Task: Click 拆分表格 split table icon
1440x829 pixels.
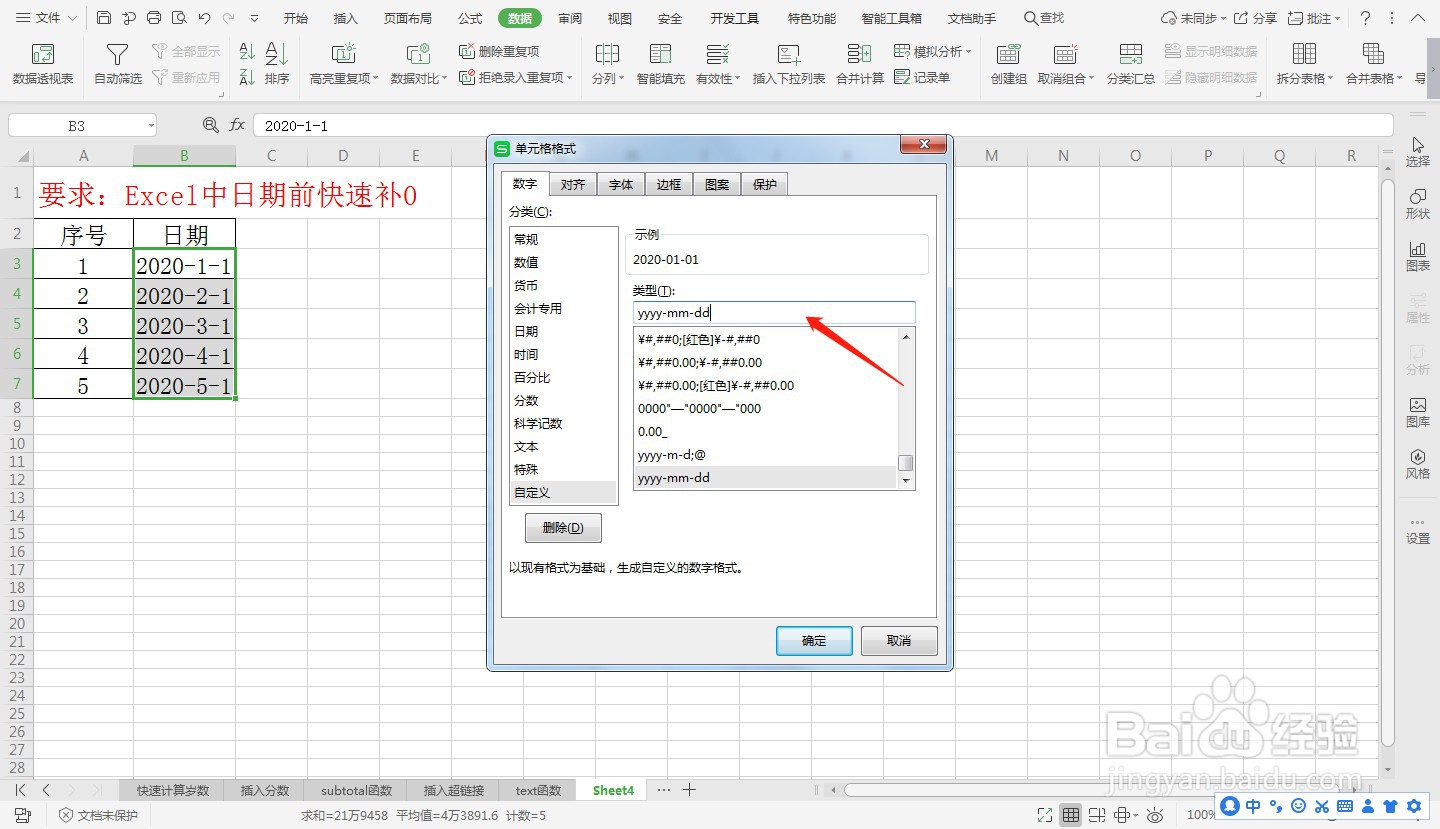Action: pos(1304,55)
